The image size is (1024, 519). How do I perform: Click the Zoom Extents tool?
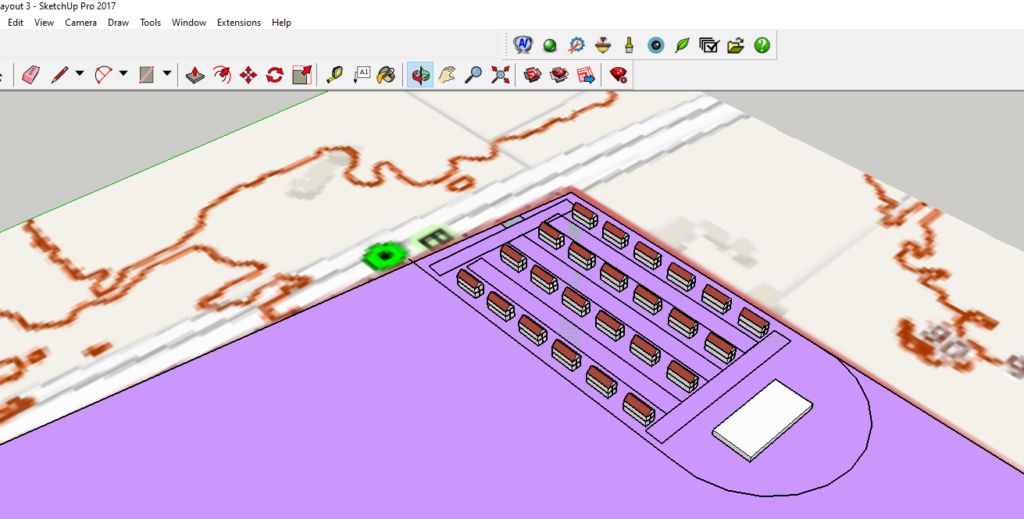point(500,75)
